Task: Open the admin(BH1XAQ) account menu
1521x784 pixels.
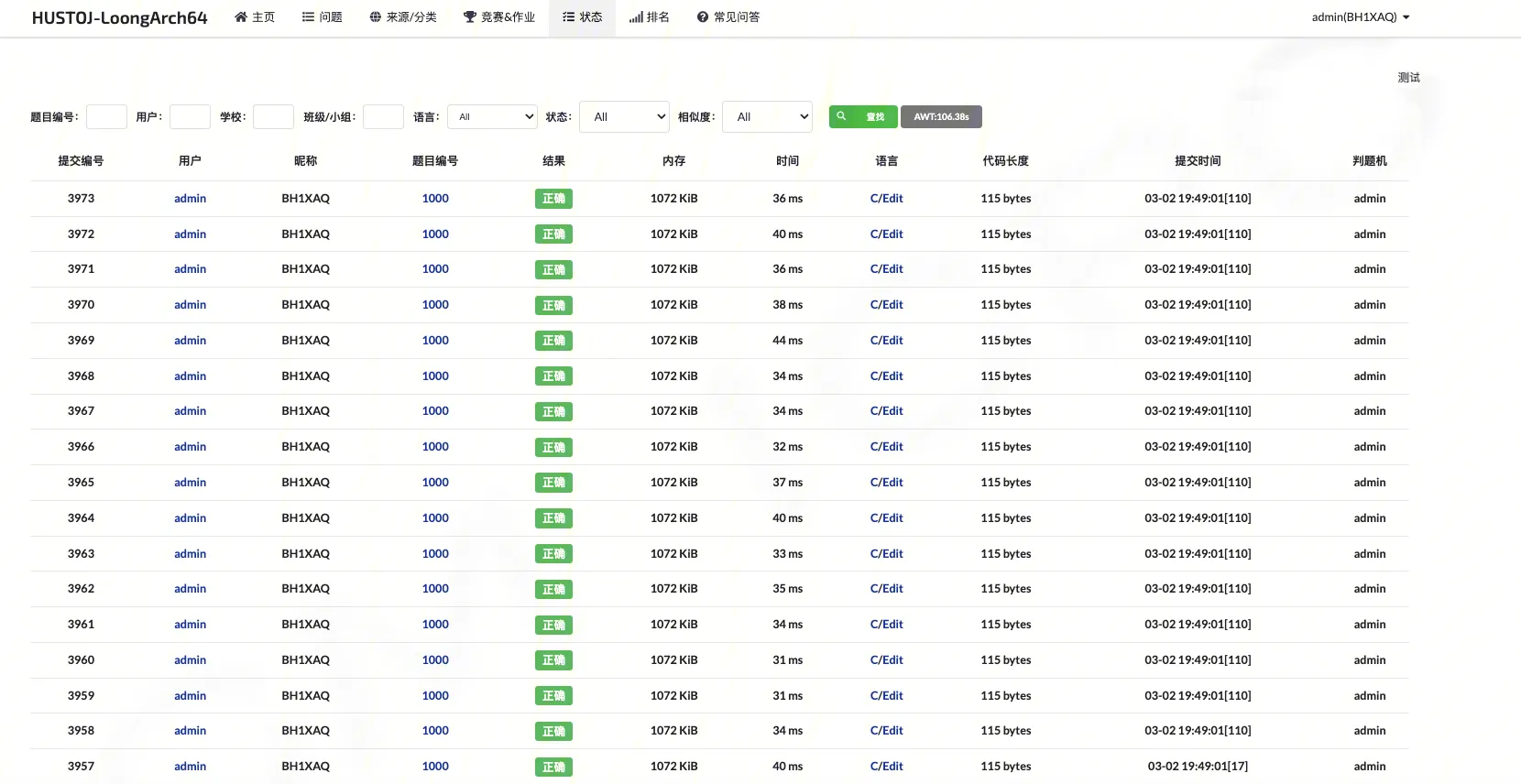Action: click(x=1360, y=17)
